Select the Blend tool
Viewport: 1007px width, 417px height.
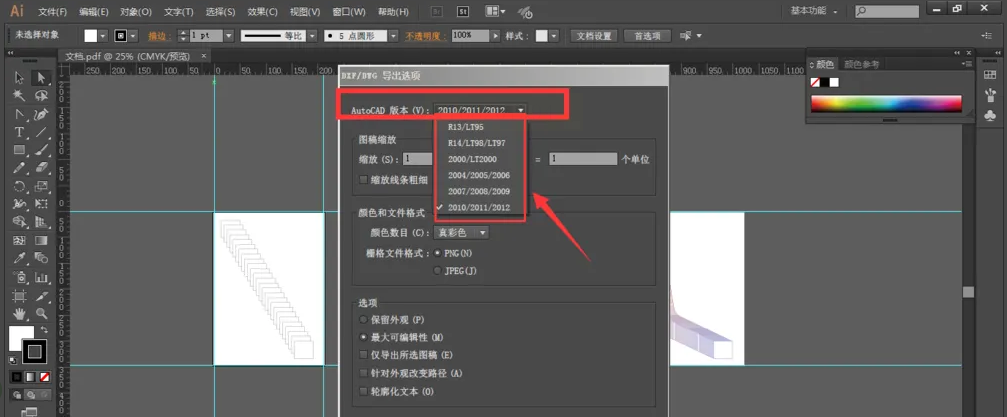click(x=42, y=258)
